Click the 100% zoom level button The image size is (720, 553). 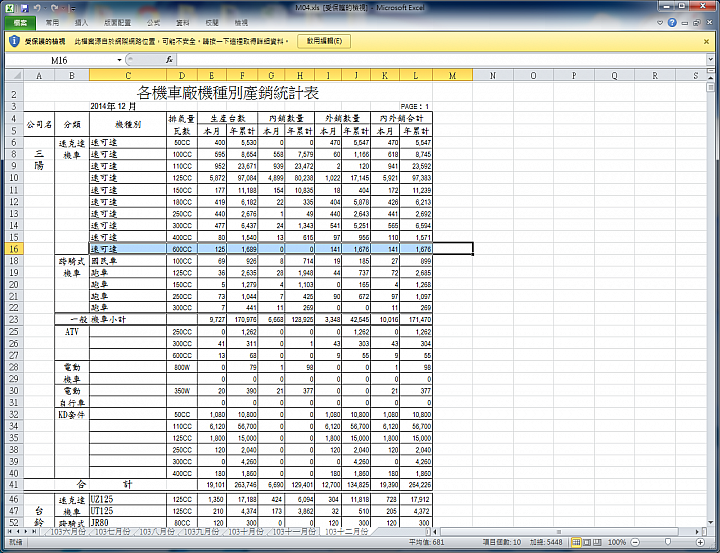617,542
